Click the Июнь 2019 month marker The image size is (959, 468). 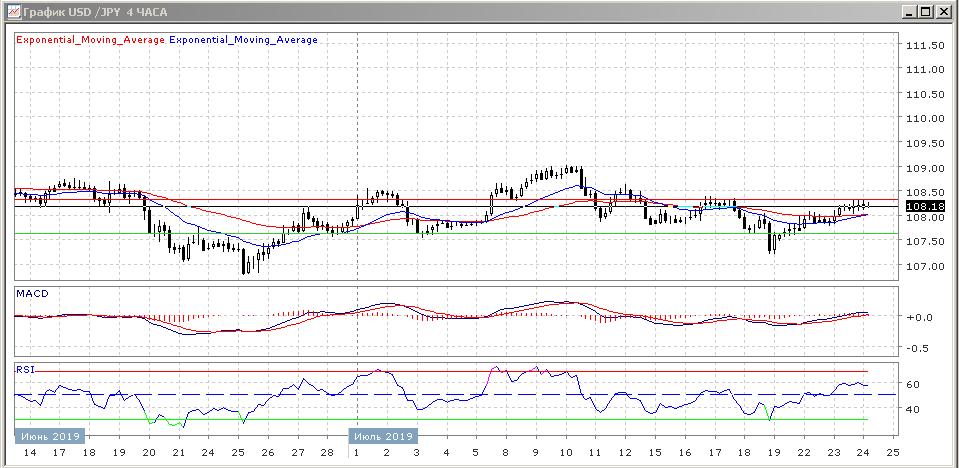50,437
